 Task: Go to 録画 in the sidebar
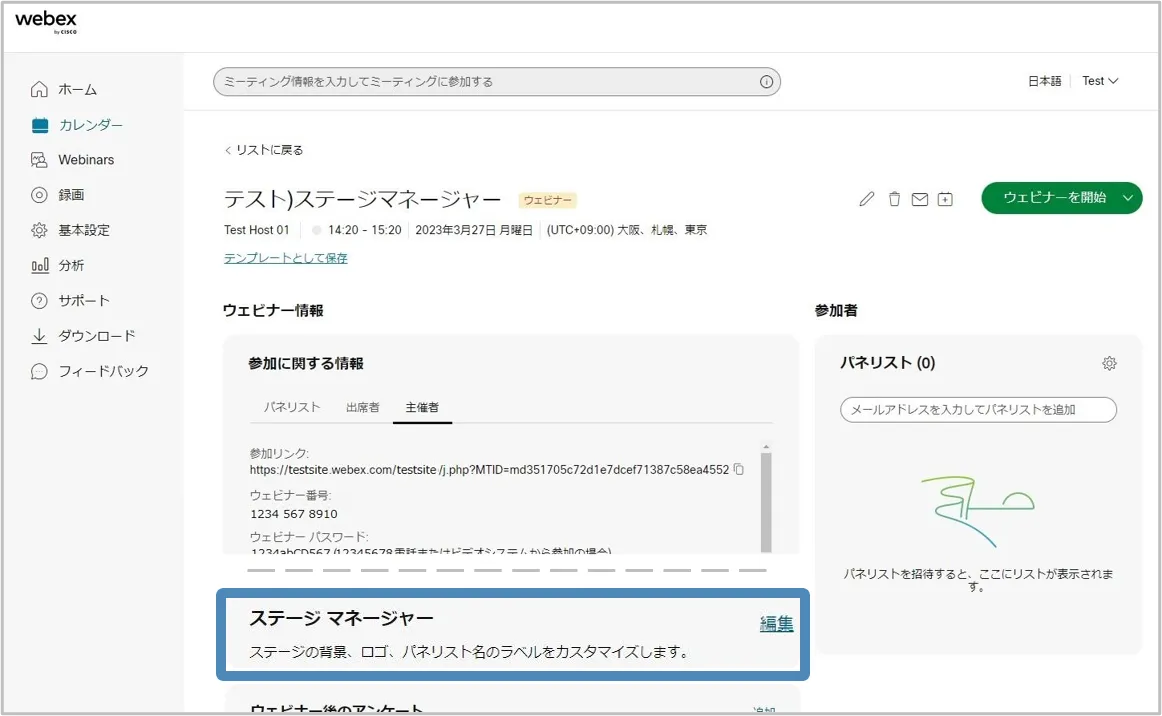pyautogui.click(x=71, y=195)
